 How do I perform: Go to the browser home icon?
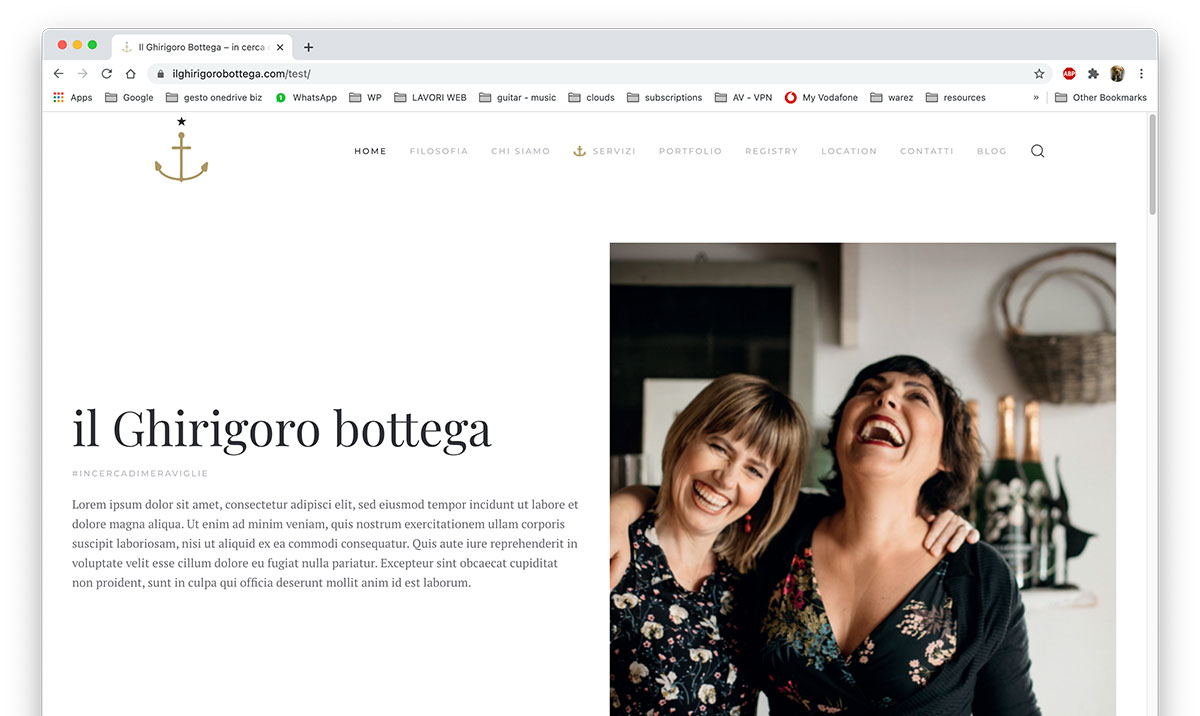point(130,74)
